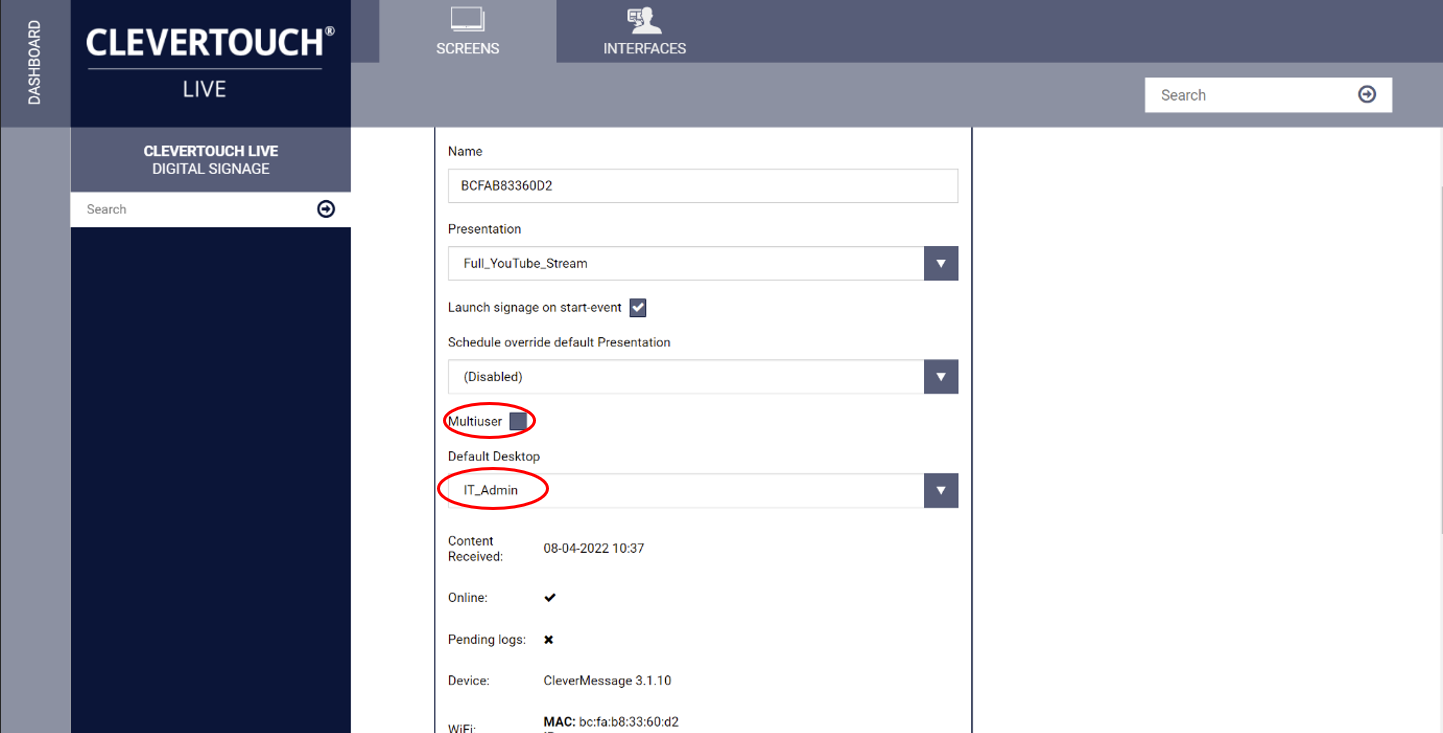1443x733 pixels.
Task: Click the Pending logs cross icon
Action: click(548, 639)
